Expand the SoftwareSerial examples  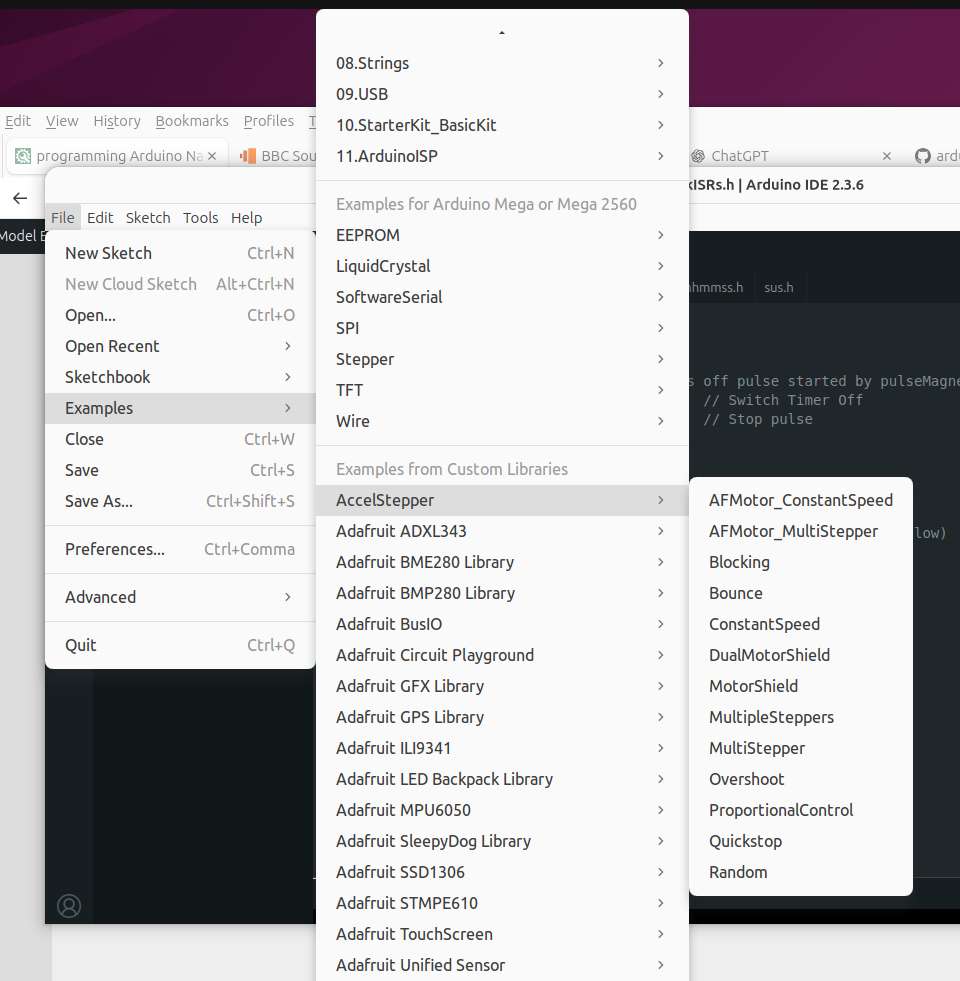(502, 297)
